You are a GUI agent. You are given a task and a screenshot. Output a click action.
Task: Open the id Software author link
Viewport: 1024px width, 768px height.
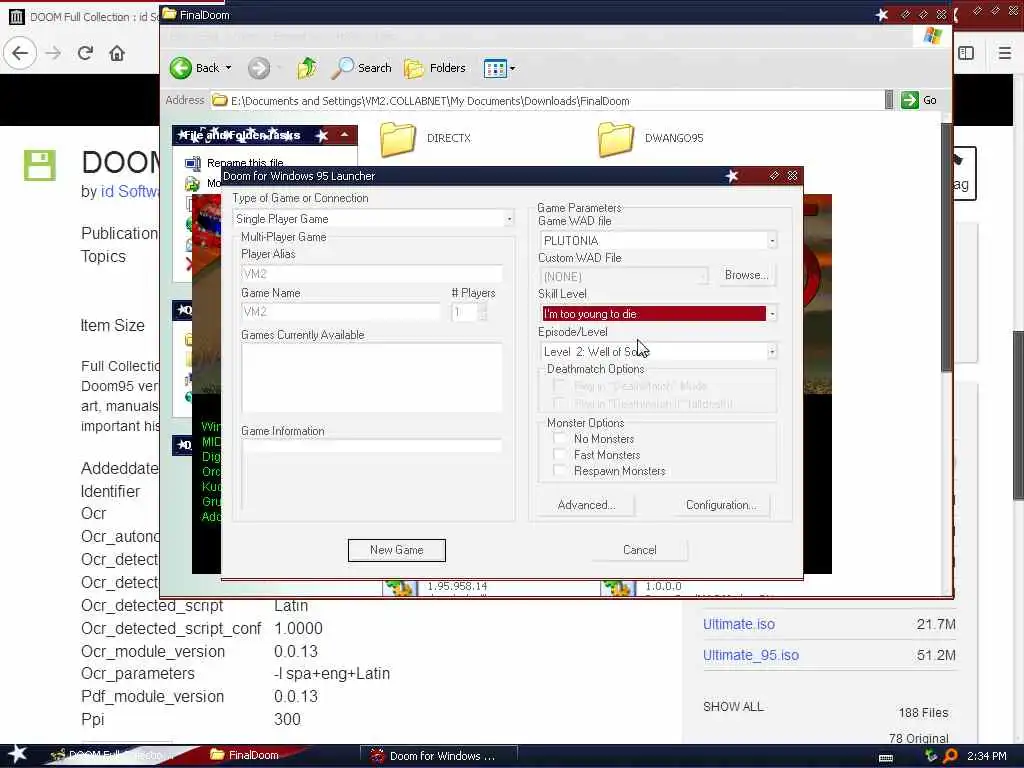point(129,191)
